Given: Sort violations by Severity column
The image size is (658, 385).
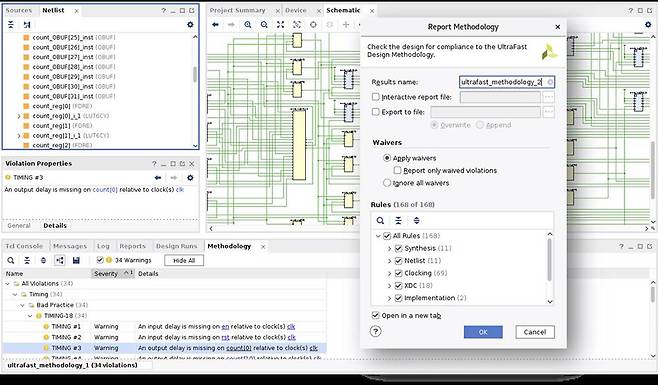Looking at the screenshot, I should coord(112,273).
